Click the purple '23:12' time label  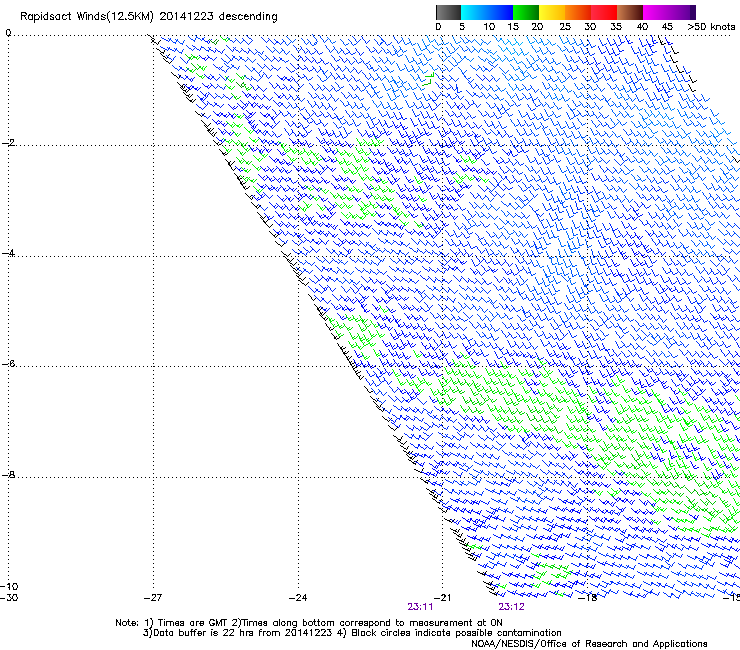512,607
